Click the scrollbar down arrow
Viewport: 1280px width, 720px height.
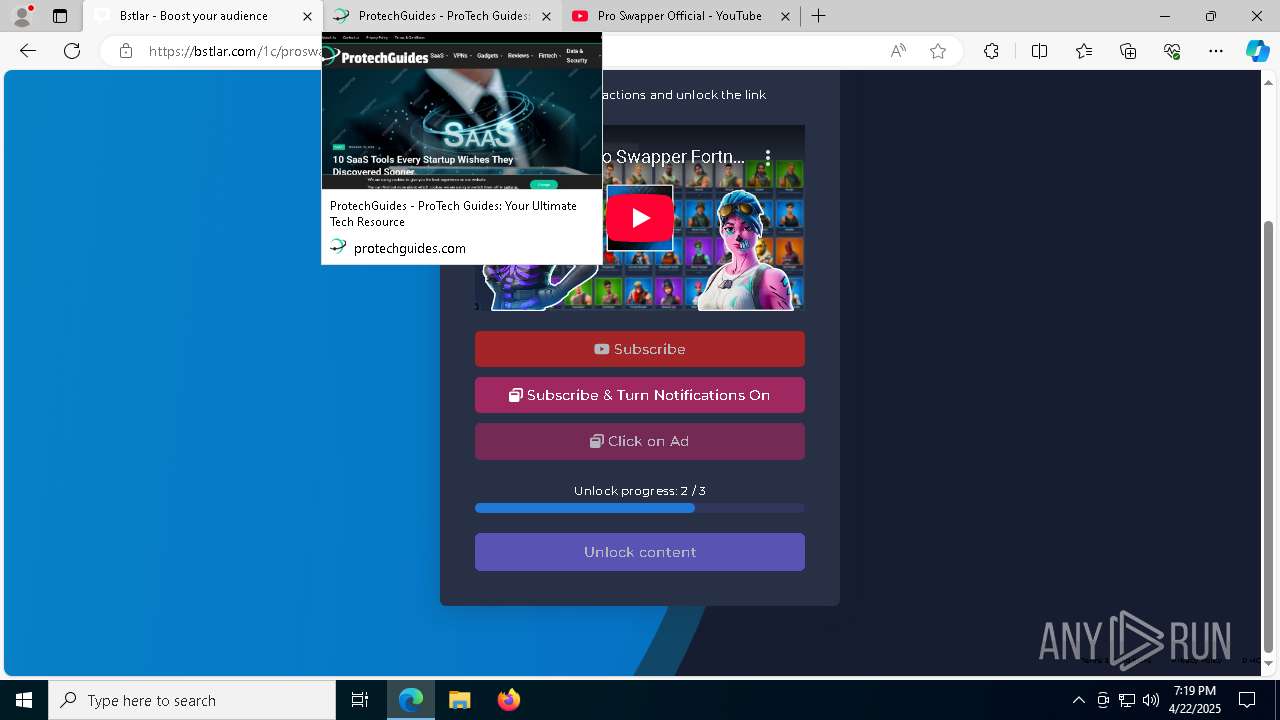[x=1269, y=663]
